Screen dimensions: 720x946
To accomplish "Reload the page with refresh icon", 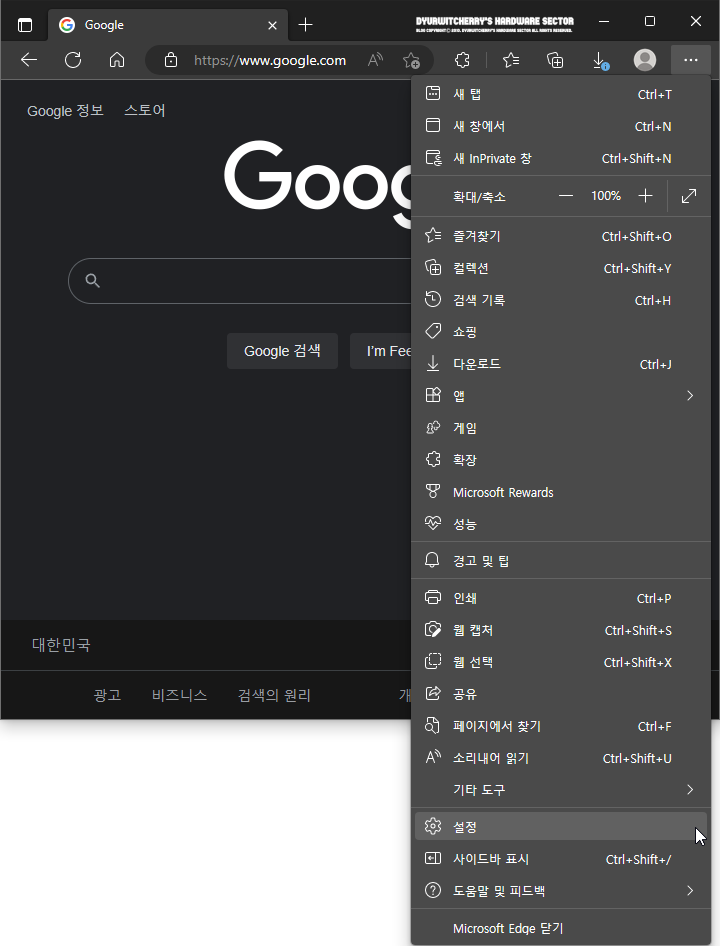I will coord(73,60).
